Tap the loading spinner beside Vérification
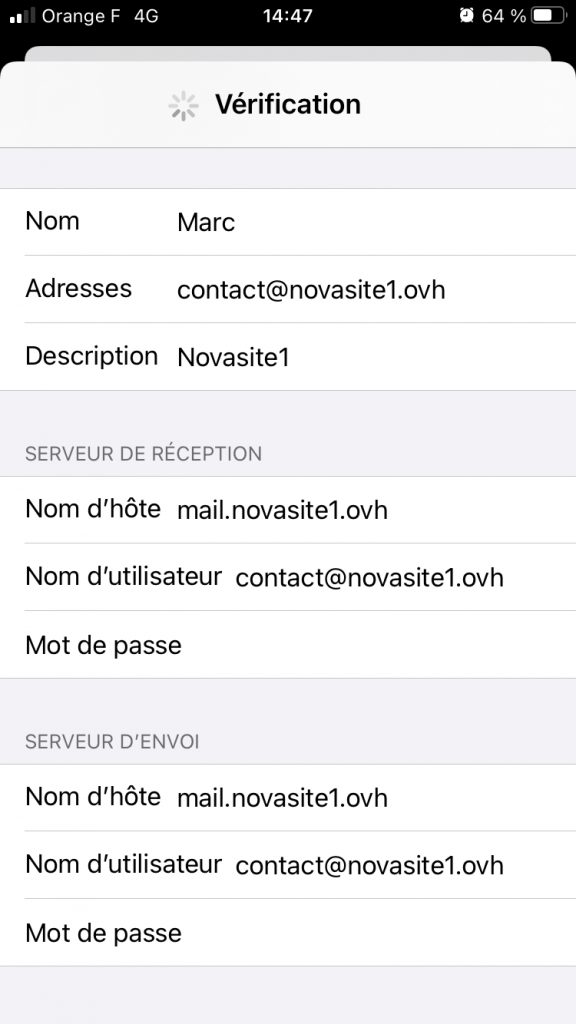Image resolution: width=576 pixels, height=1024 pixels. tap(184, 105)
